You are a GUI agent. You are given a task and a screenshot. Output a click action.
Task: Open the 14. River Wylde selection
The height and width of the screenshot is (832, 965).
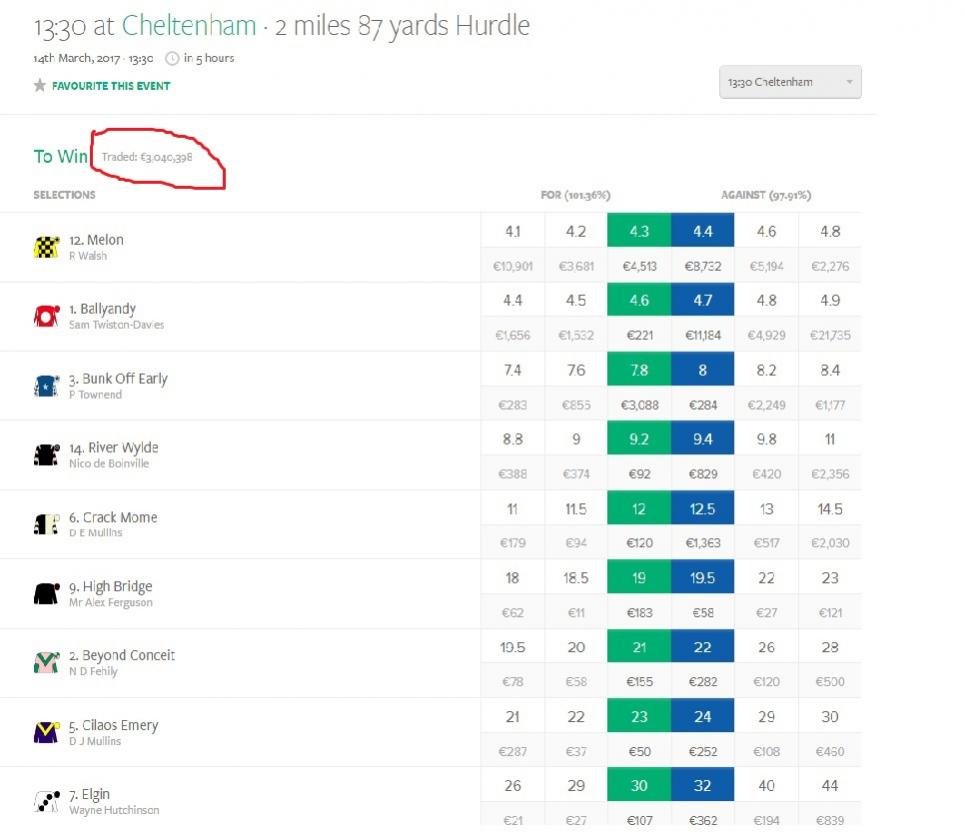(113, 447)
